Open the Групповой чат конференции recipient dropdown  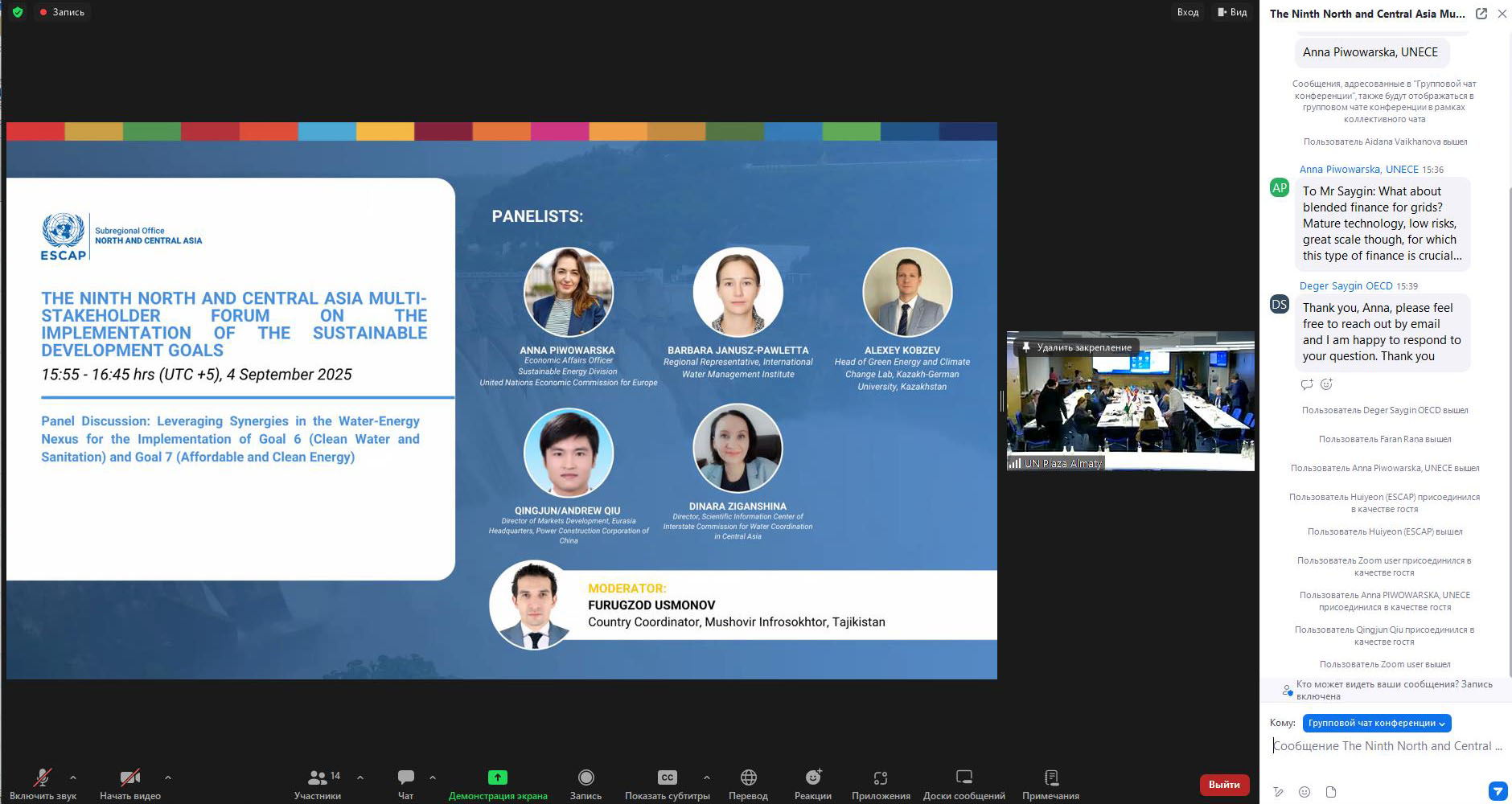click(1376, 723)
